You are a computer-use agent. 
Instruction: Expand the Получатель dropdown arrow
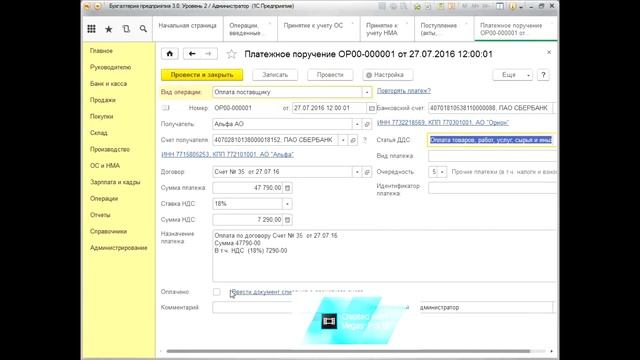(x=357, y=124)
